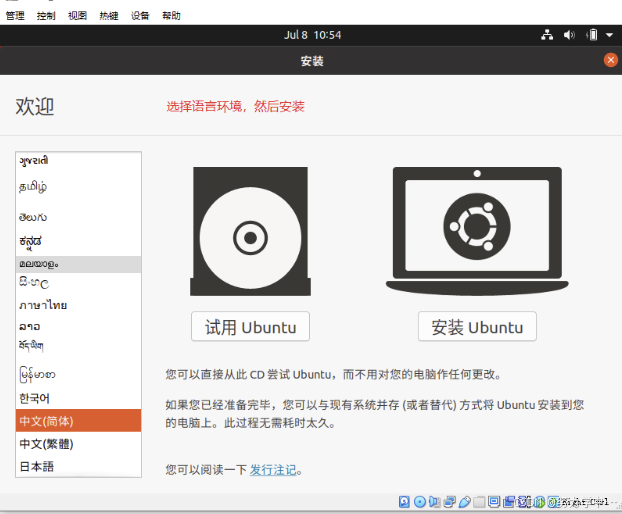Select தமிழ் (Tamil) in the language list

[x=78, y=187]
